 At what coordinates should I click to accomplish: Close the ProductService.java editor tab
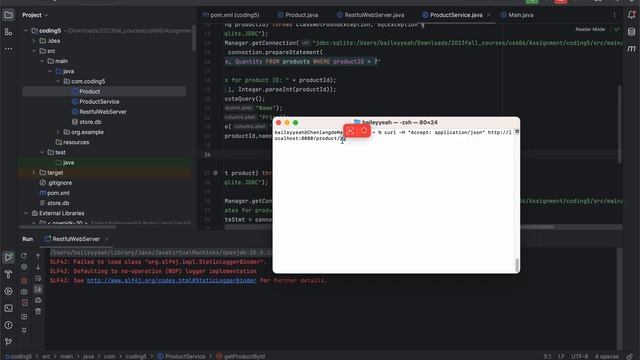[x=489, y=15]
